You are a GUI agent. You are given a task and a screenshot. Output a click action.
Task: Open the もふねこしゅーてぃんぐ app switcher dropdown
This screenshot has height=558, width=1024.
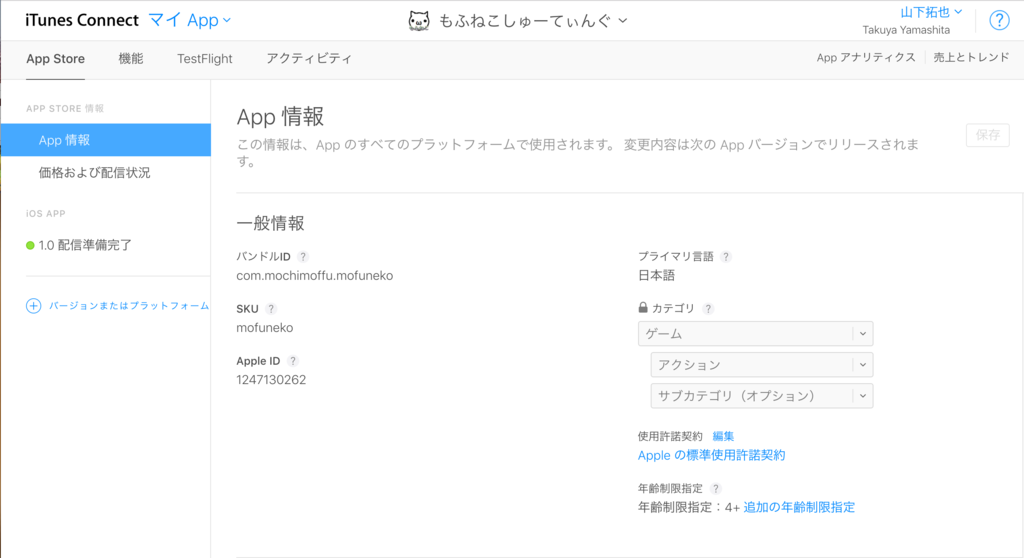[x=532, y=21]
